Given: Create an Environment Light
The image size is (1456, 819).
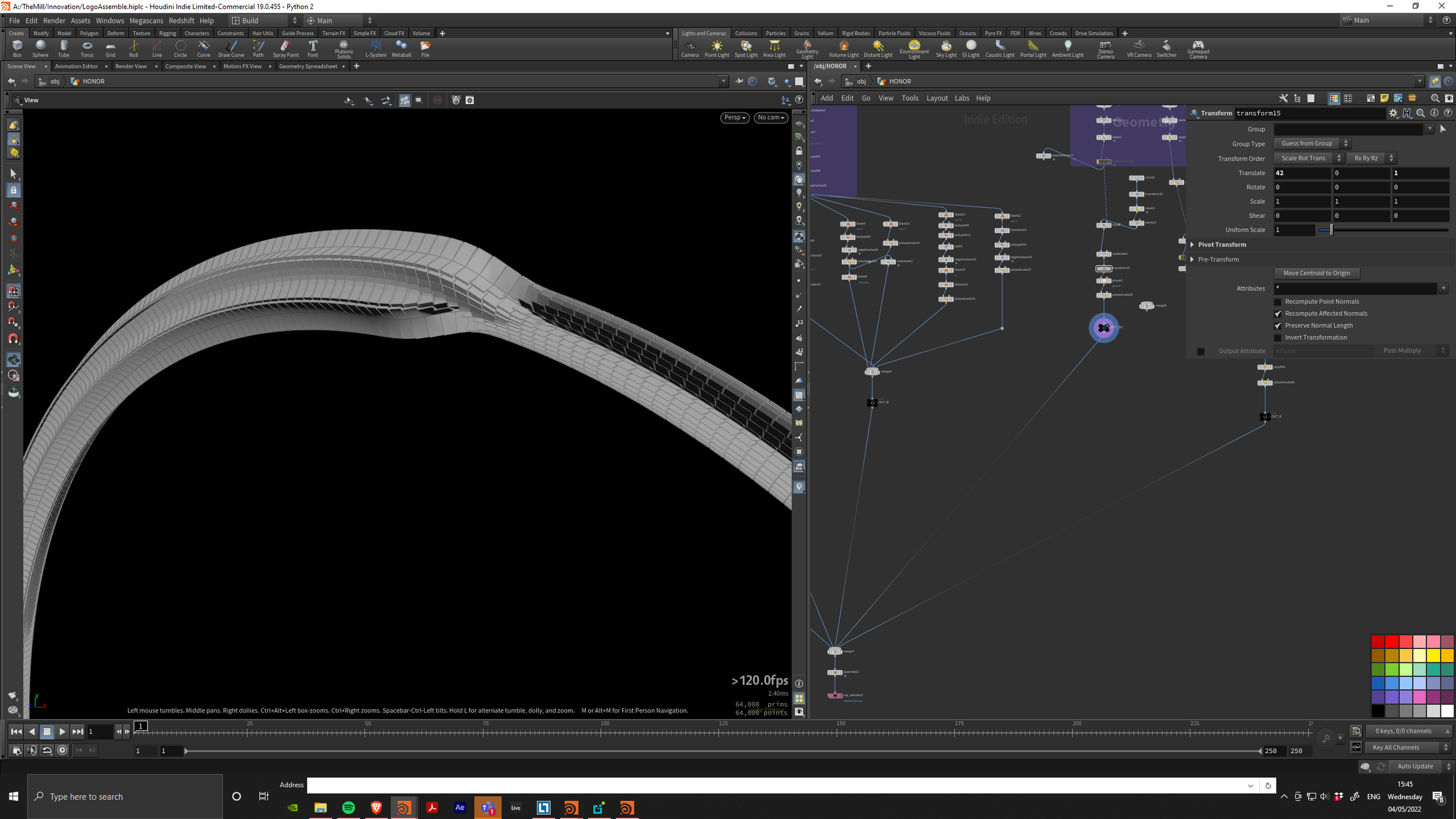Looking at the screenshot, I should (914, 48).
